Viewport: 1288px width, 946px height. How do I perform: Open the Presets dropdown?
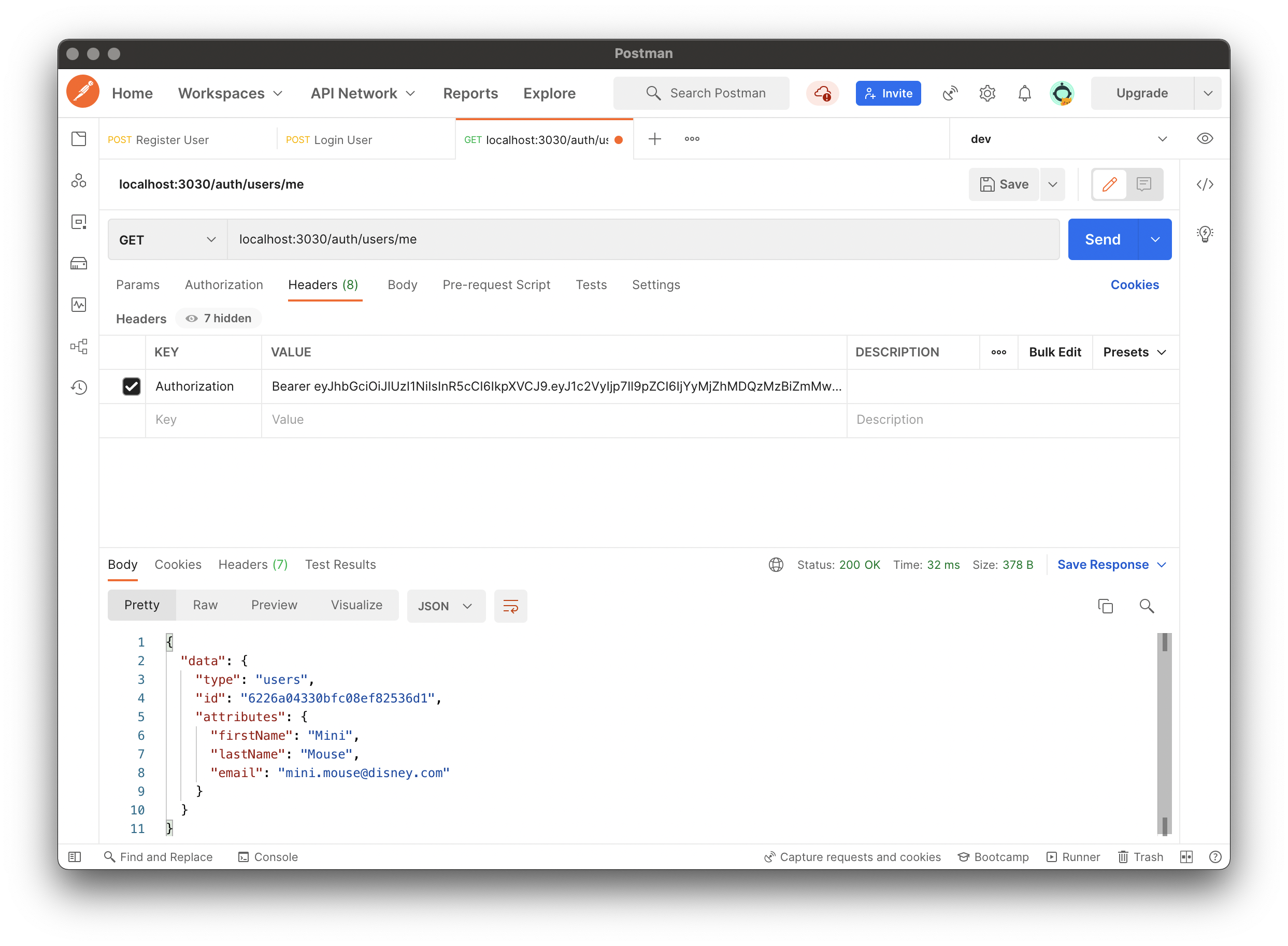[x=1135, y=352]
